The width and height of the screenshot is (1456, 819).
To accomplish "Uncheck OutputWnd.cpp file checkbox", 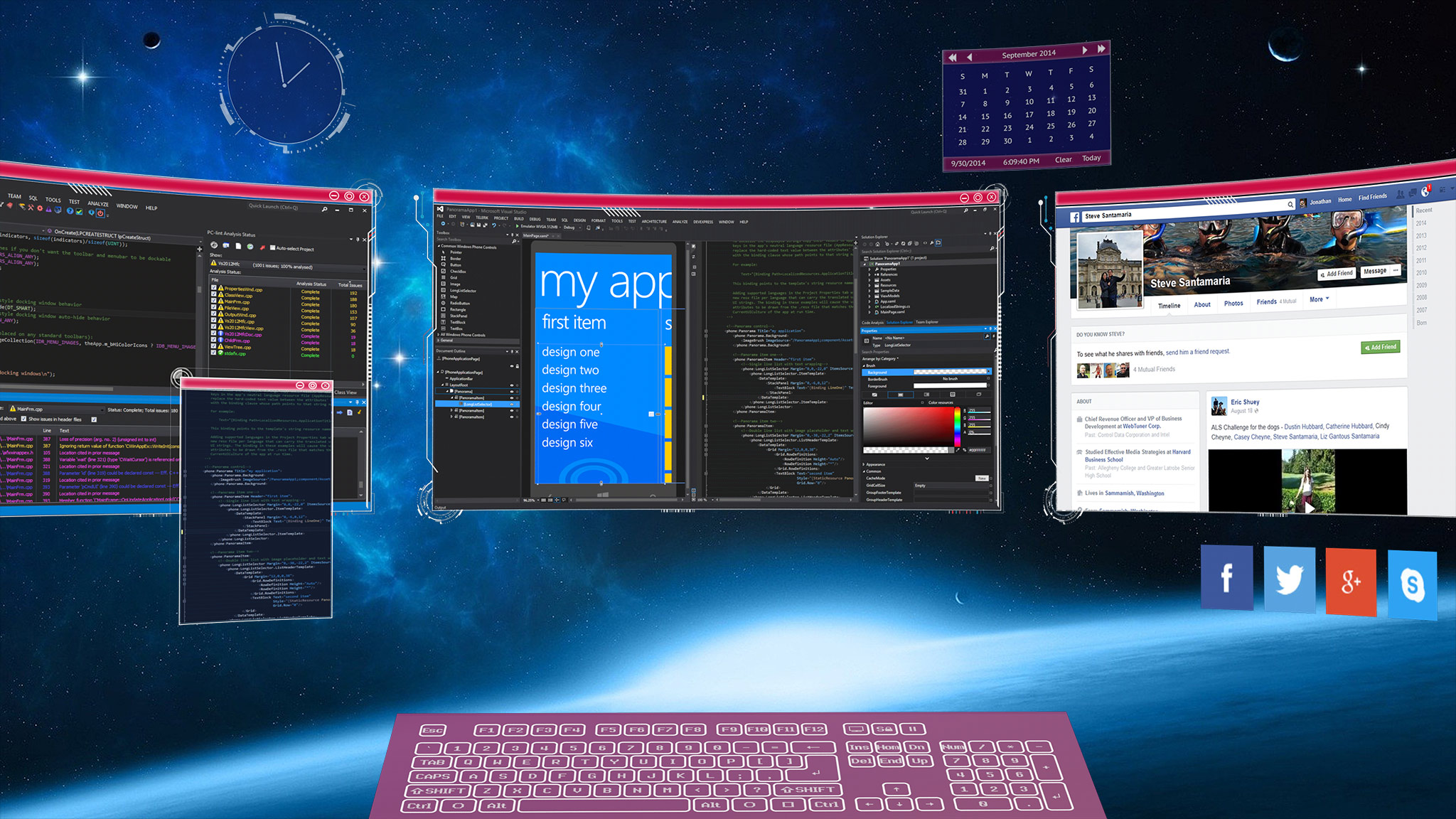I will pyautogui.click(x=213, y=314).
